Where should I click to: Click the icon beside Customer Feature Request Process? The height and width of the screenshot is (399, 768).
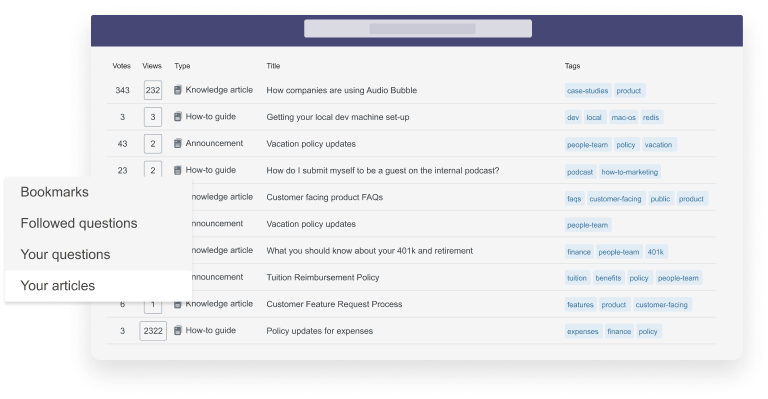point(178,304)
